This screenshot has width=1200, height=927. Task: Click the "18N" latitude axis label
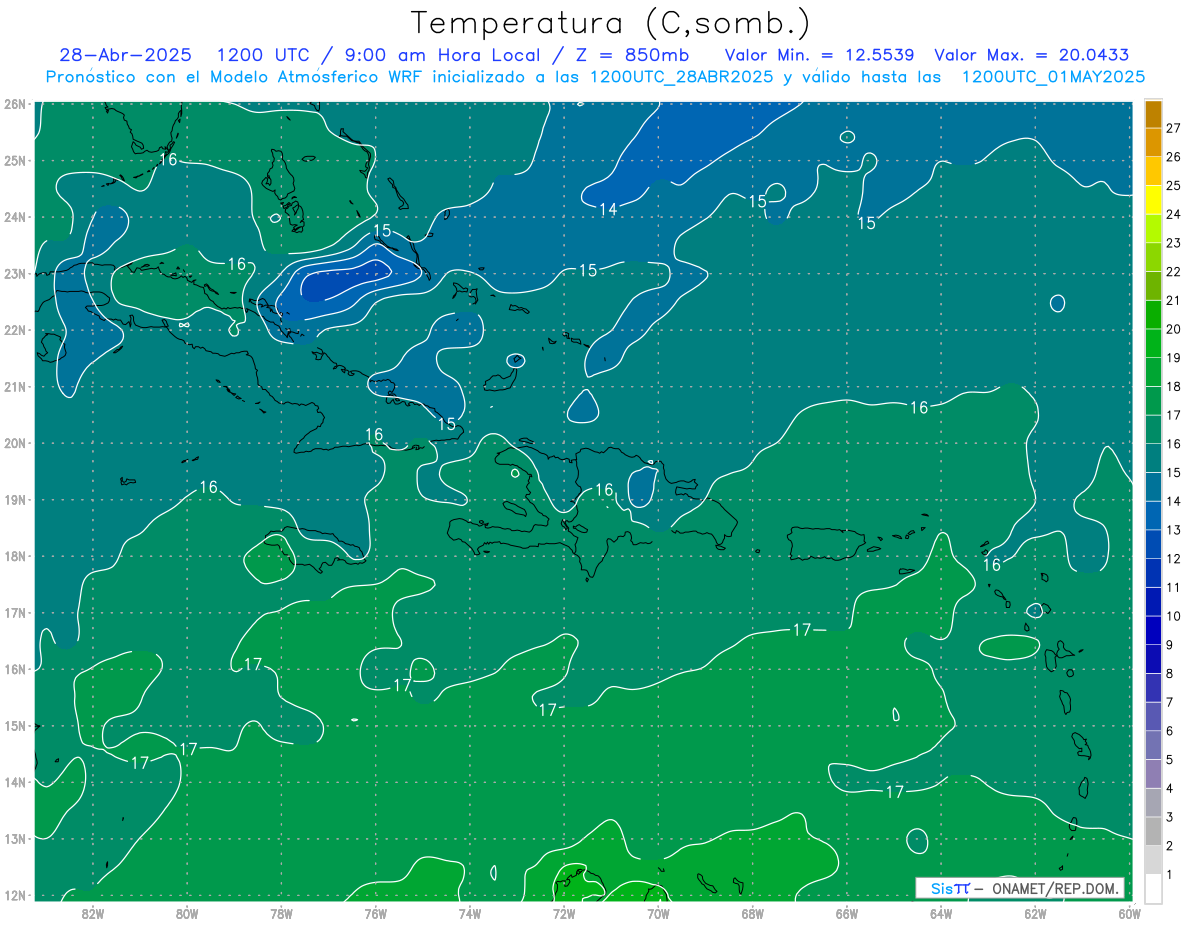pos(14,556)
